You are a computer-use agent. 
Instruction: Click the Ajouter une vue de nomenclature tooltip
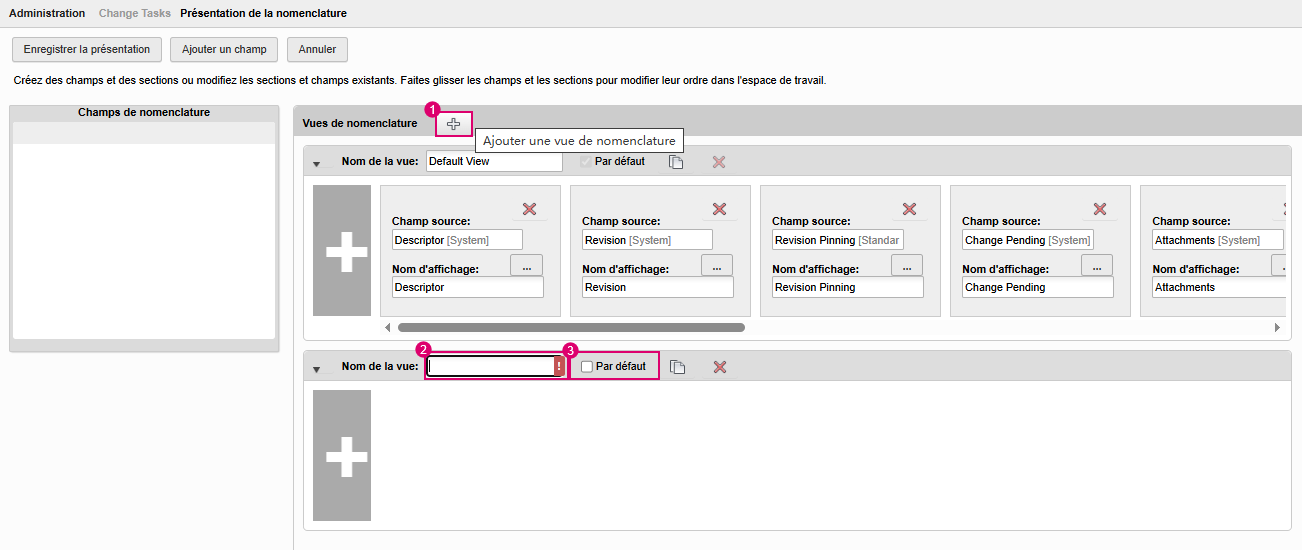point(579,141)
